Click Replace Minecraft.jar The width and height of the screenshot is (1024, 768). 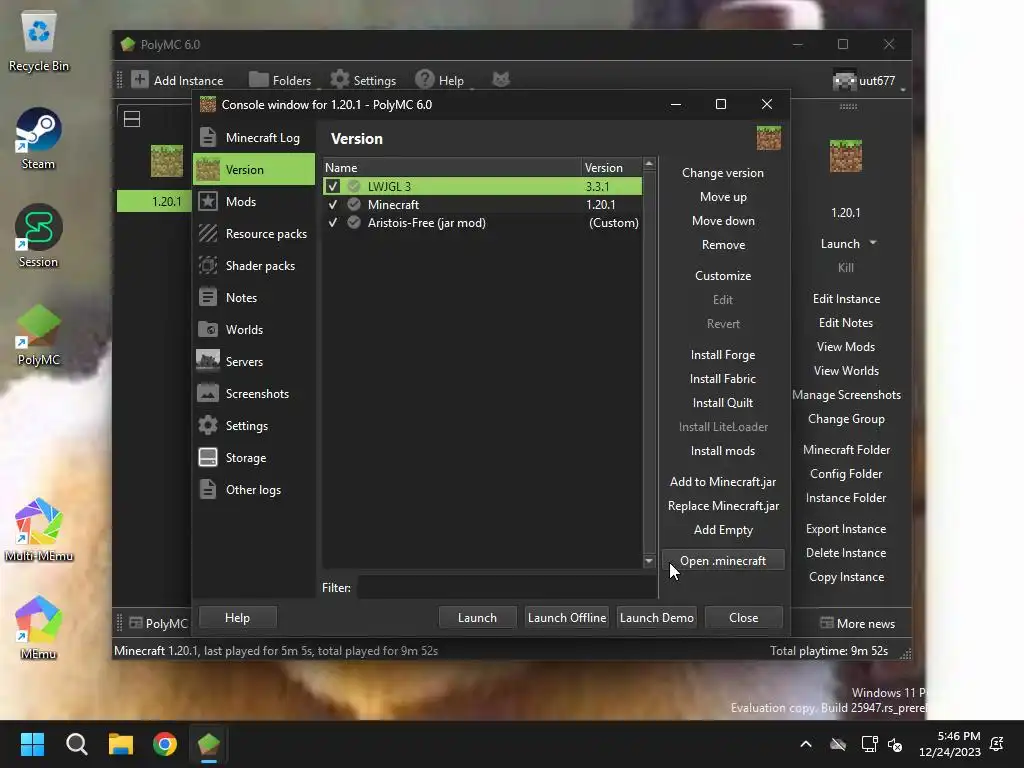tap(723, 506)
